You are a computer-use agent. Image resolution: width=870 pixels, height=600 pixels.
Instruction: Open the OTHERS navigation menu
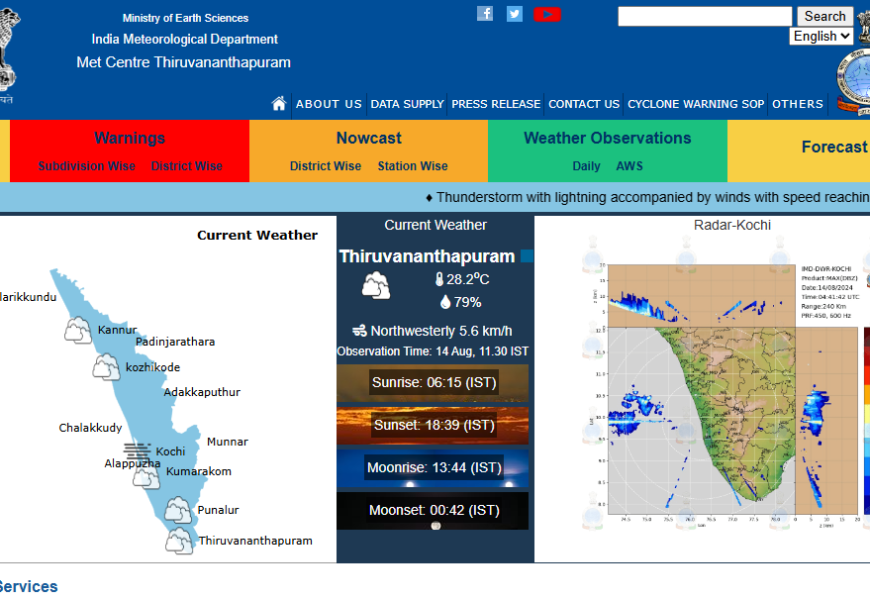[797, 104]
